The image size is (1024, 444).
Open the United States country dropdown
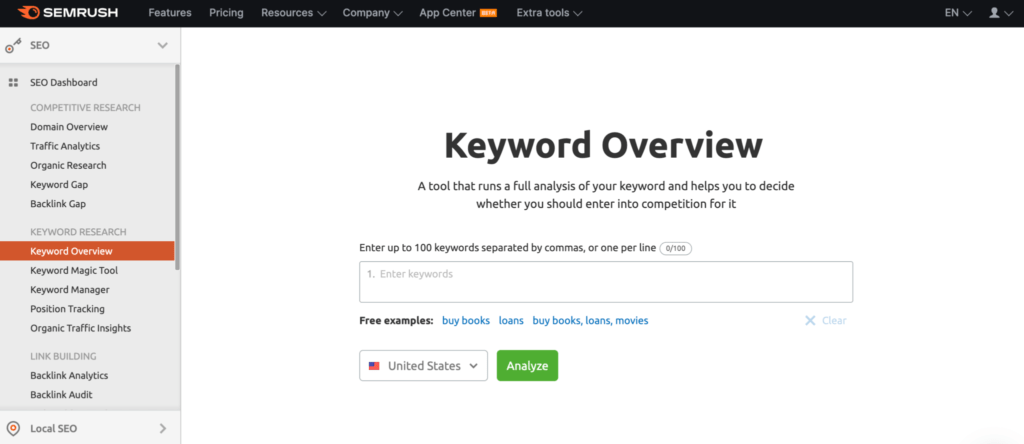(423, 366)
